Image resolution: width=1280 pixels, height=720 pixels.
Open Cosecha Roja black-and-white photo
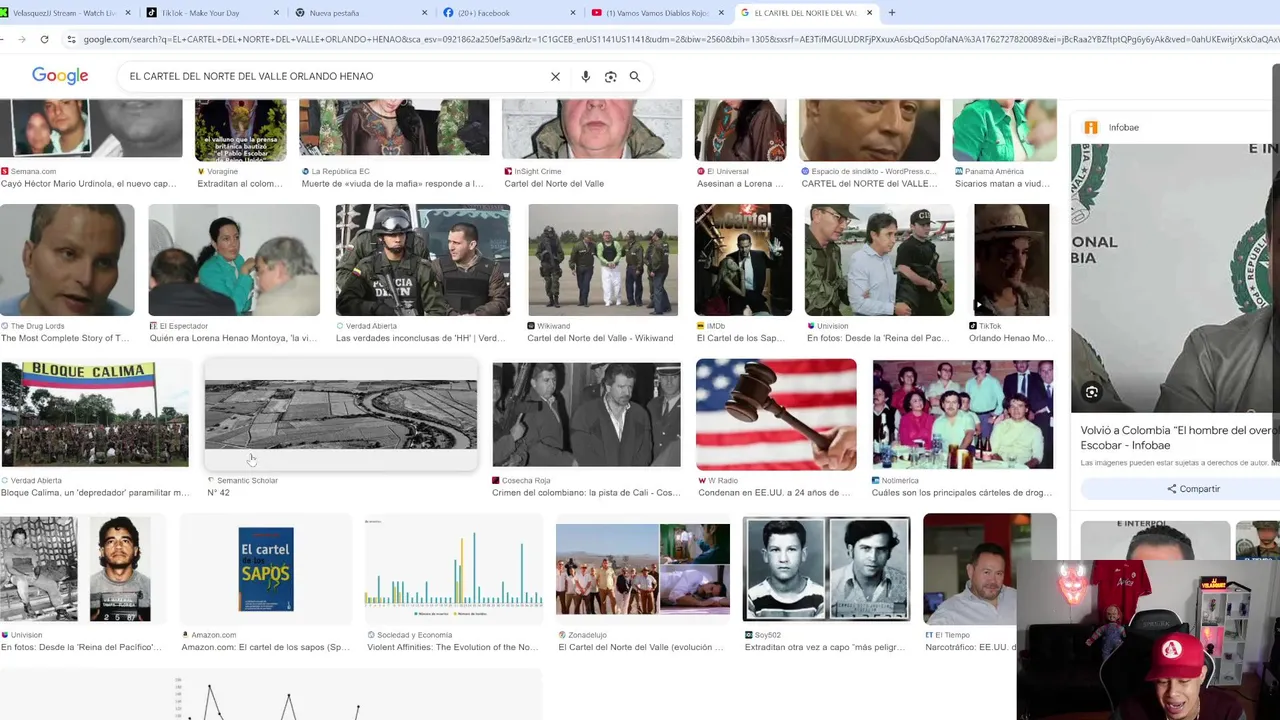click(x=586, y=414)
